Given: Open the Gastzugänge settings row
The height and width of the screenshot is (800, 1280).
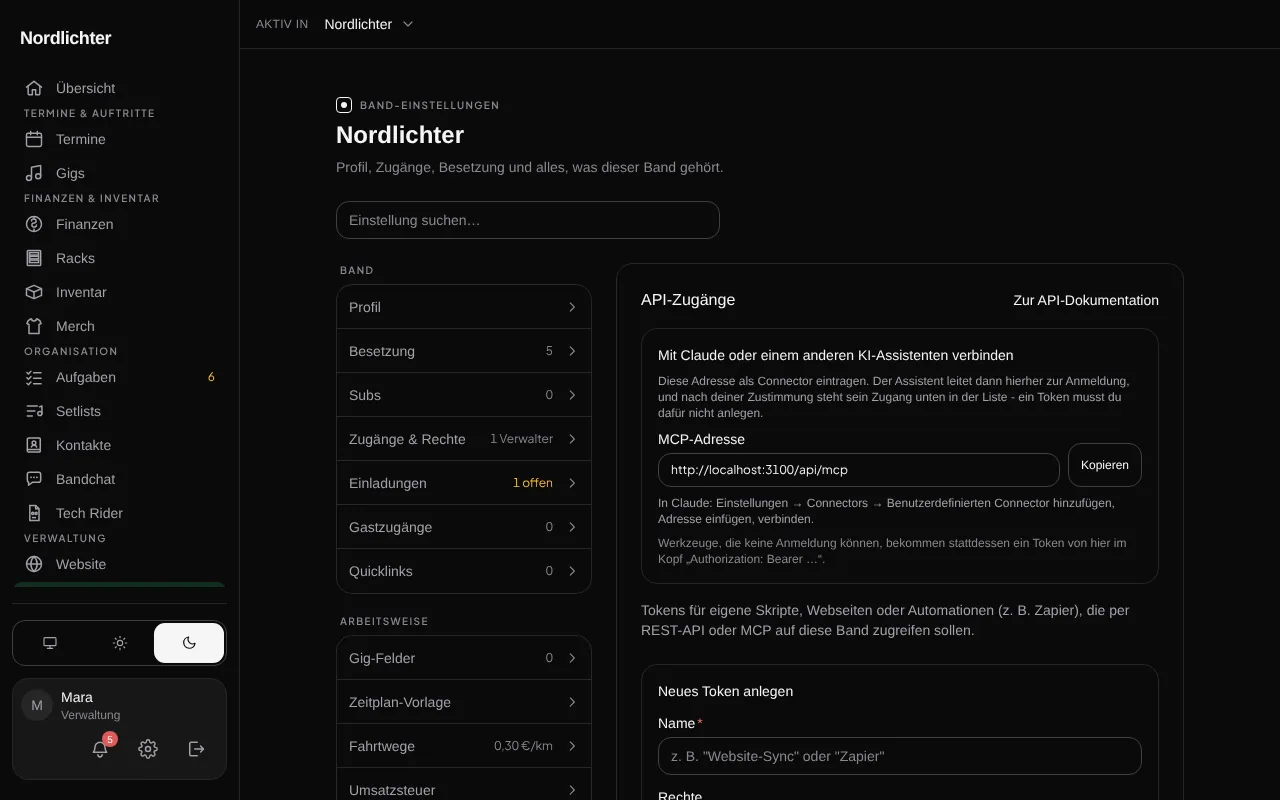Looking at the screenshot, I should click(464, 527).
